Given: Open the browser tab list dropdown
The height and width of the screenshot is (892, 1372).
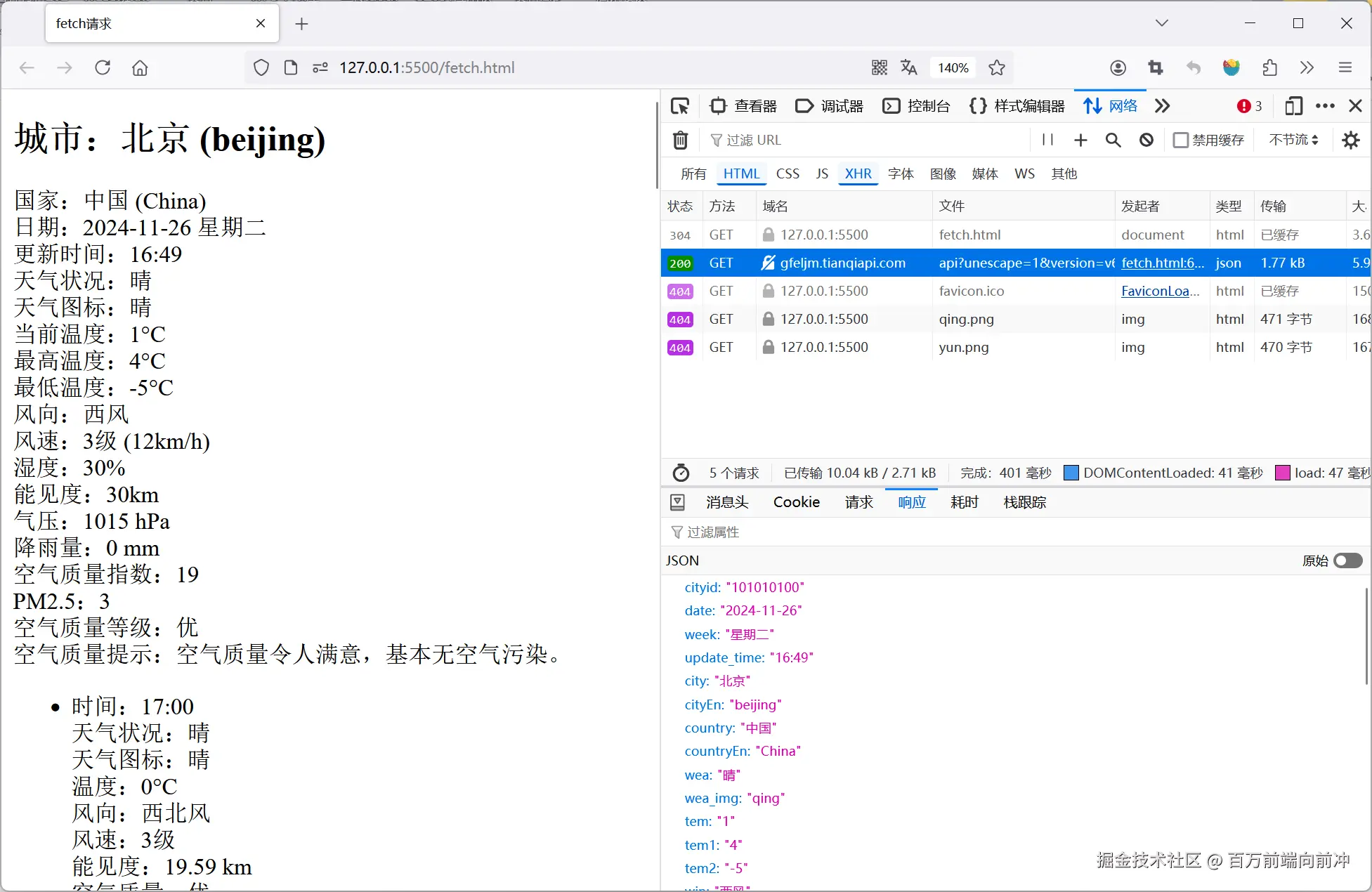Looking at the screenshot, I should coord(1161,22).
